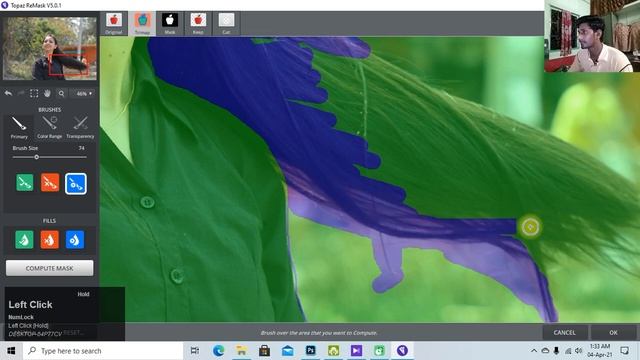
Task: Choose the red Cut brush
Action: tap(50, 183)
